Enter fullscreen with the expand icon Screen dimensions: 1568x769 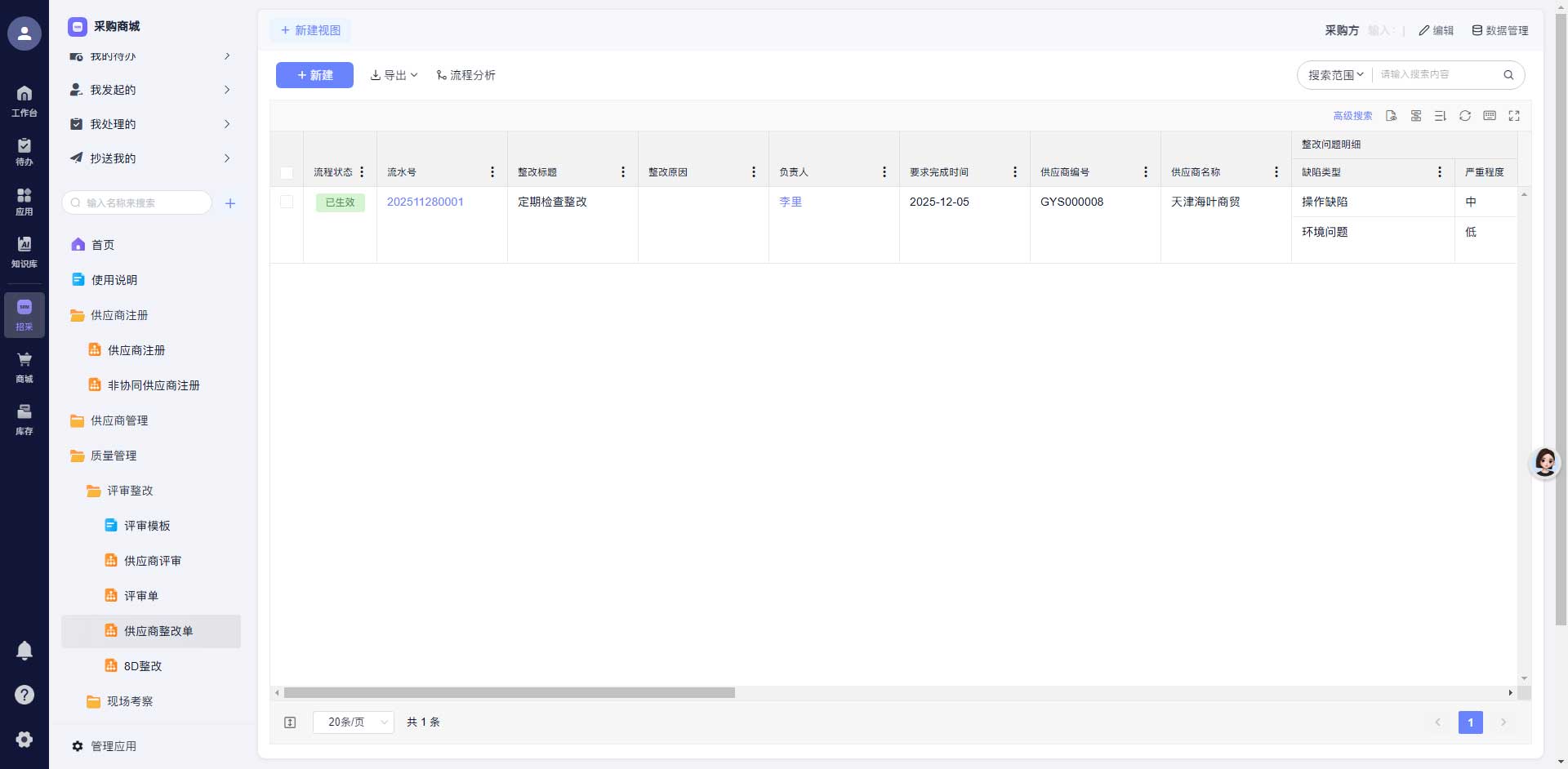pyautogui.click(x=1514, y=116)
